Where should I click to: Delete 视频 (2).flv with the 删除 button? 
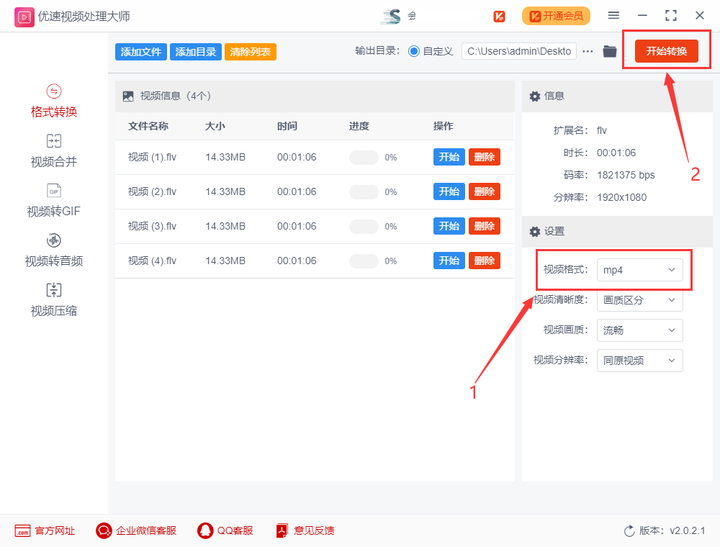pyautogui.click(x=484, y=192)
